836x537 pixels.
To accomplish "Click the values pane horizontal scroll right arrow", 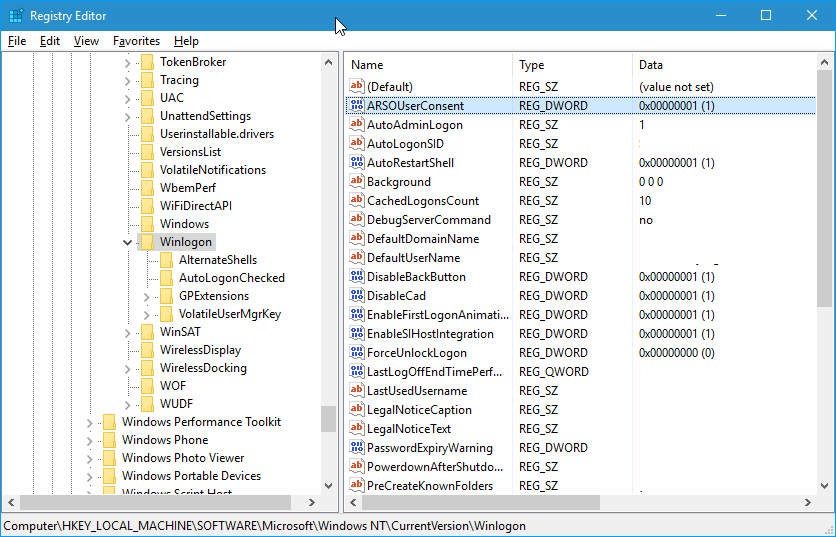I will coord(808,502).
